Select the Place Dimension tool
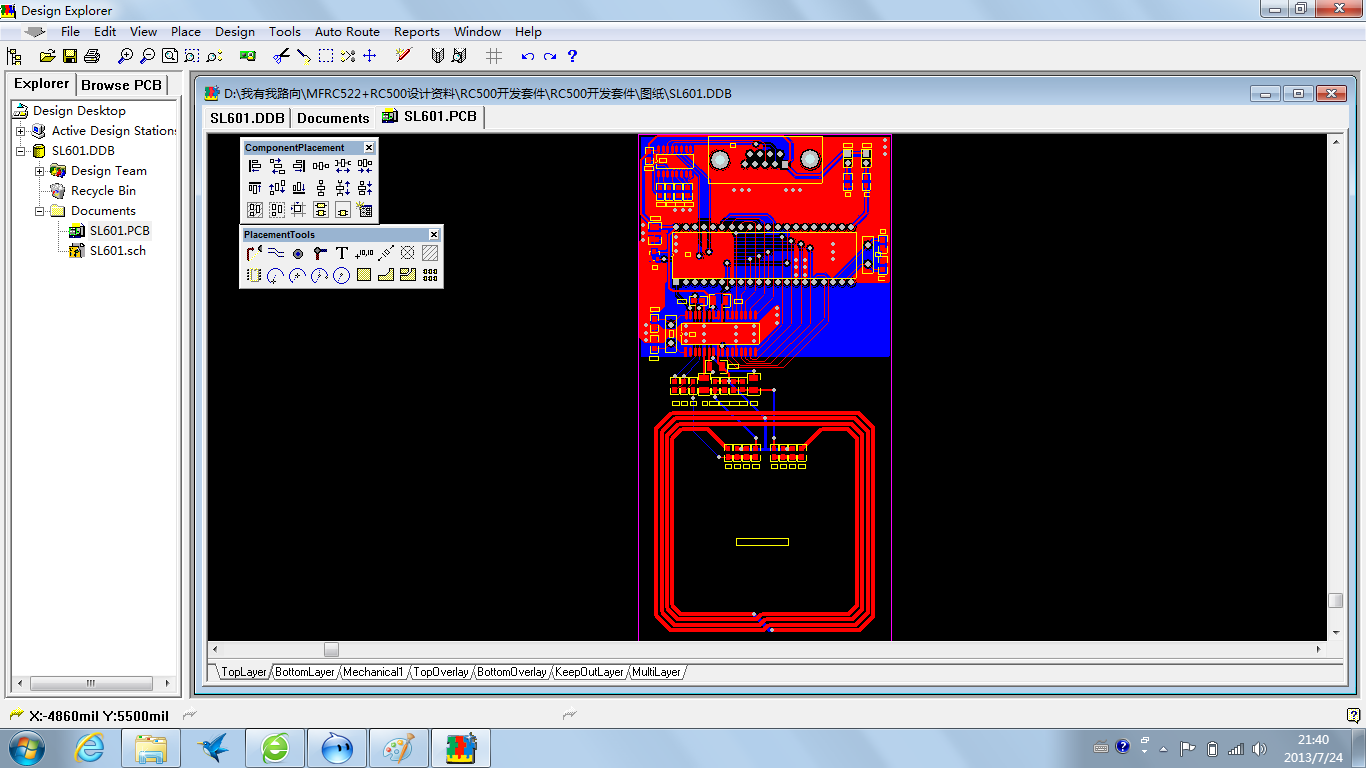This screenshot has height=768, width=1366. [x=386, y=253]
